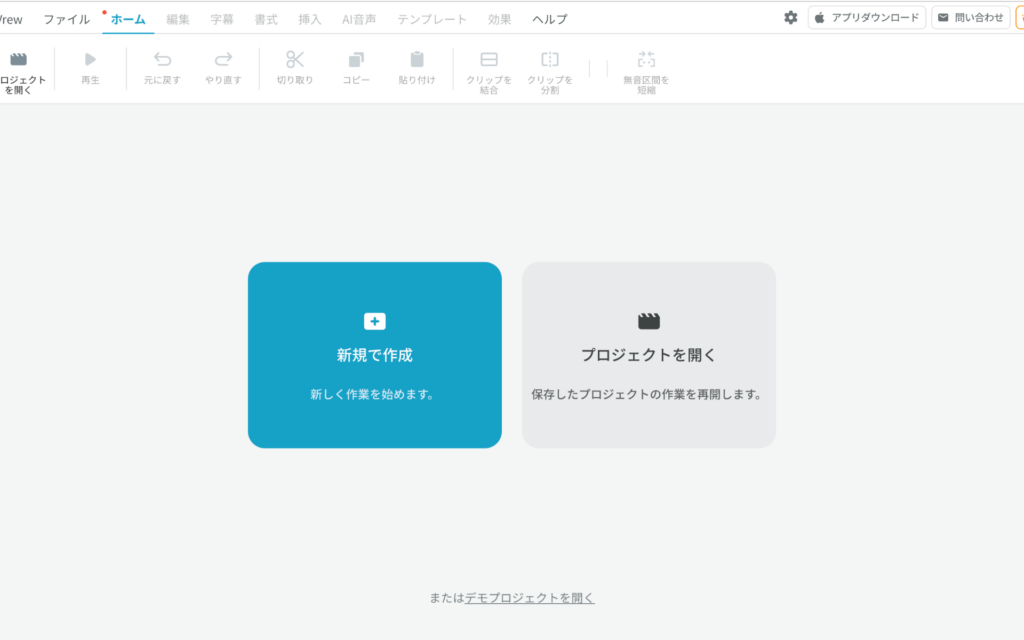Switch to the ホーム tab
This screenshot has width=1024, height=640.
(128, 19)
